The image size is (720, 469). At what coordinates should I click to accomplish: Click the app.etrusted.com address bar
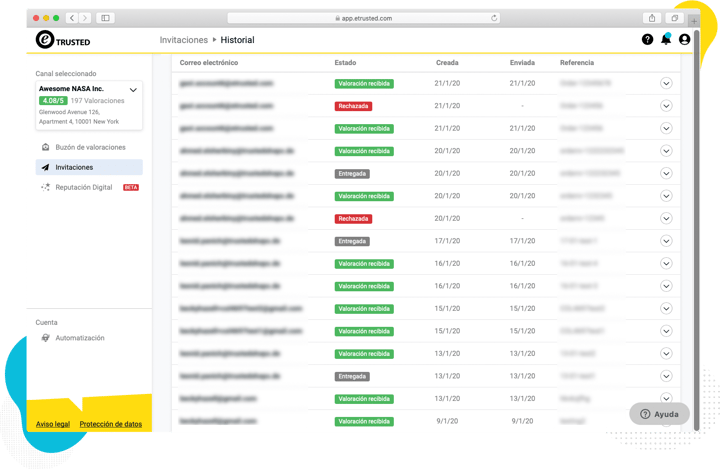click(364, 18)
